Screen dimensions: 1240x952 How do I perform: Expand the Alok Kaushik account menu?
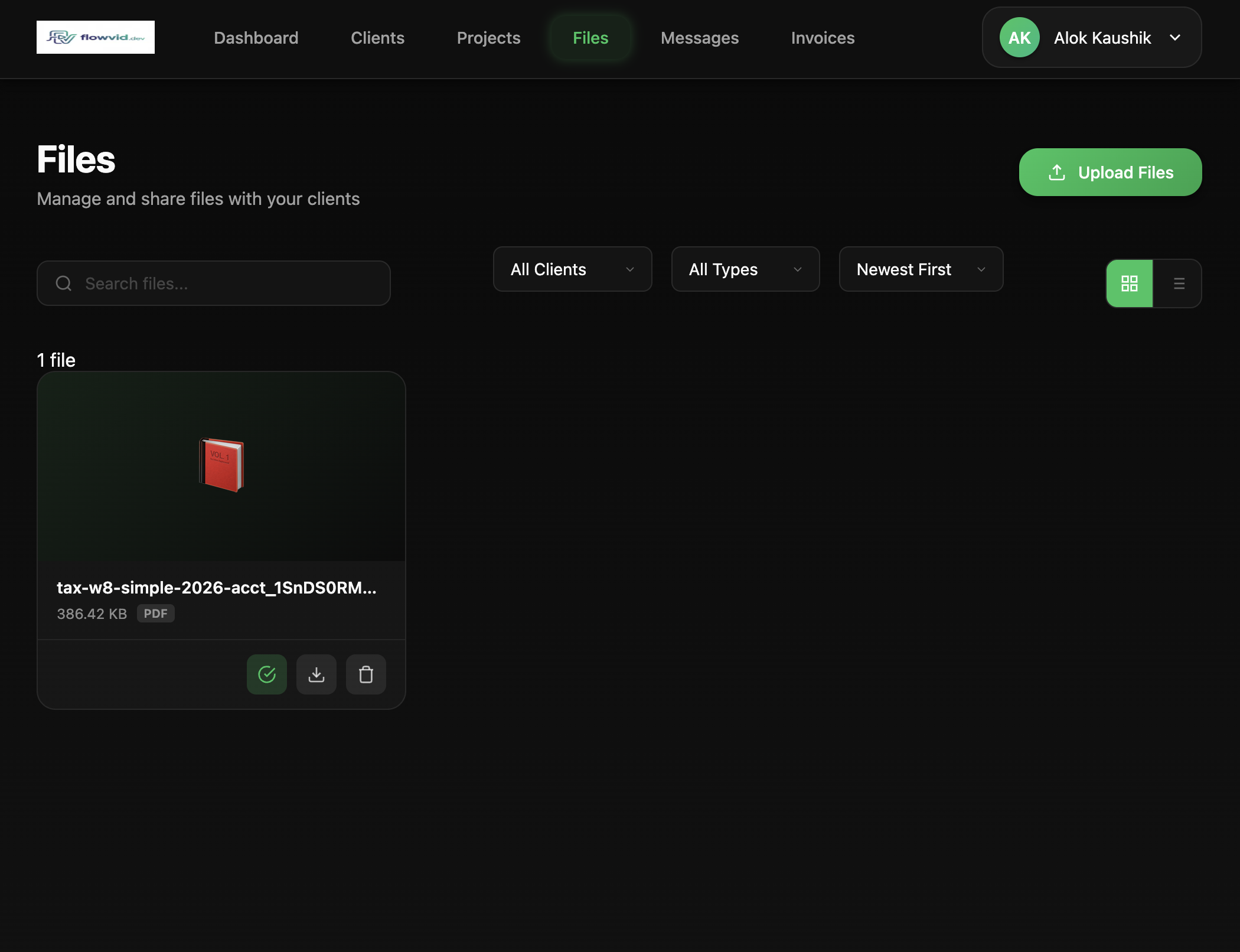(1091, 37)
